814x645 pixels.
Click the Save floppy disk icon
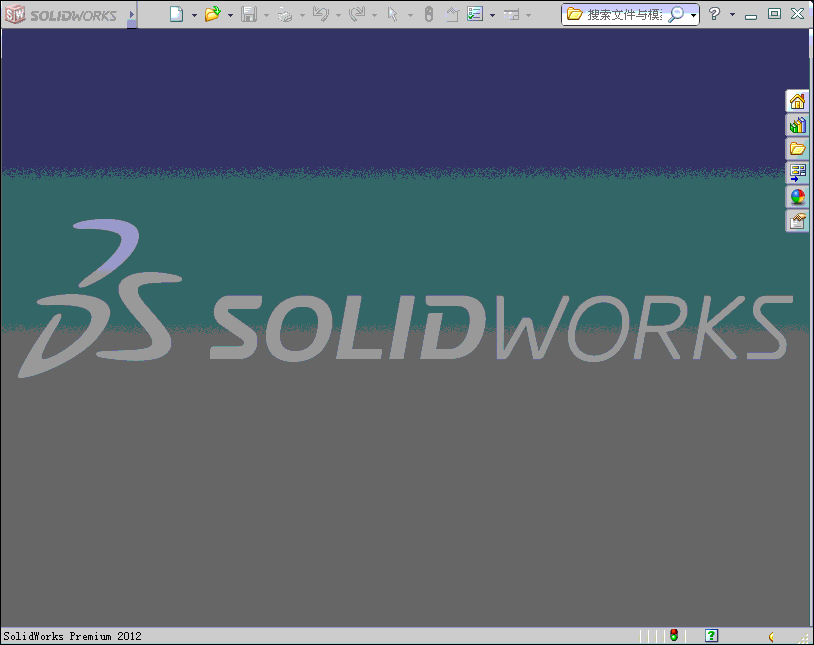(249, 14)
